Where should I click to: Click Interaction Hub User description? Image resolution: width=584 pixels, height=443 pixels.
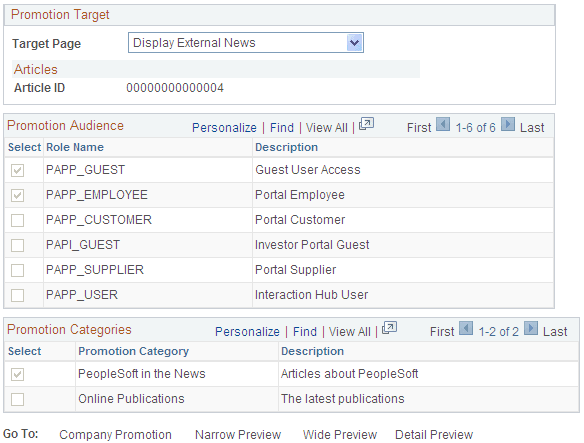311,295
